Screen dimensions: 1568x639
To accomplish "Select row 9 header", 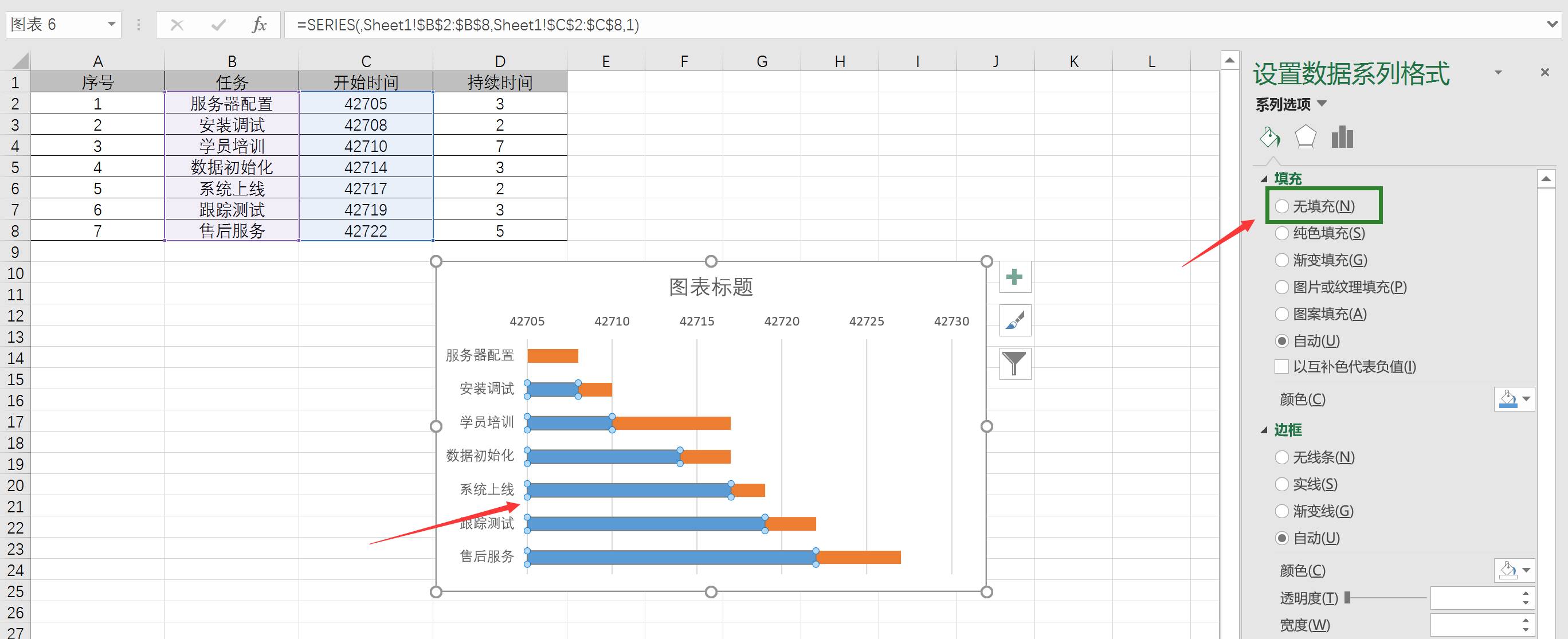I will tap(15, 252).
